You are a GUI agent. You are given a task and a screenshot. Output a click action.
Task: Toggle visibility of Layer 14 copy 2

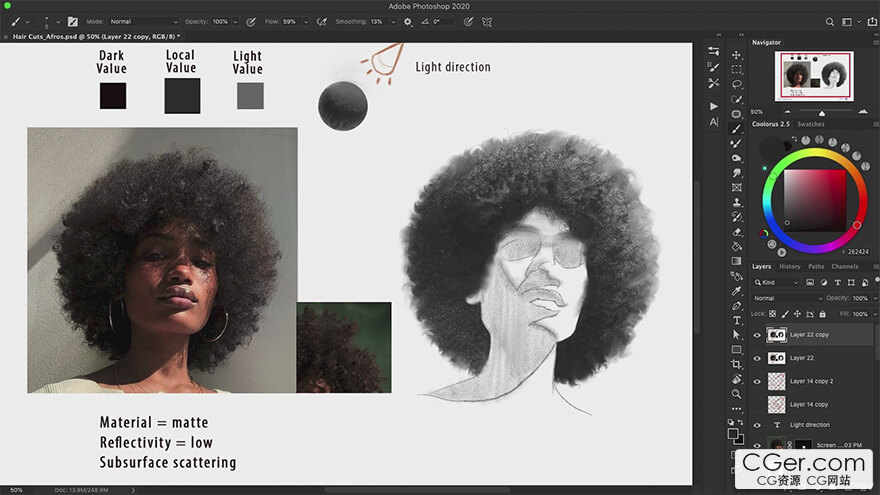click(757, 381)
